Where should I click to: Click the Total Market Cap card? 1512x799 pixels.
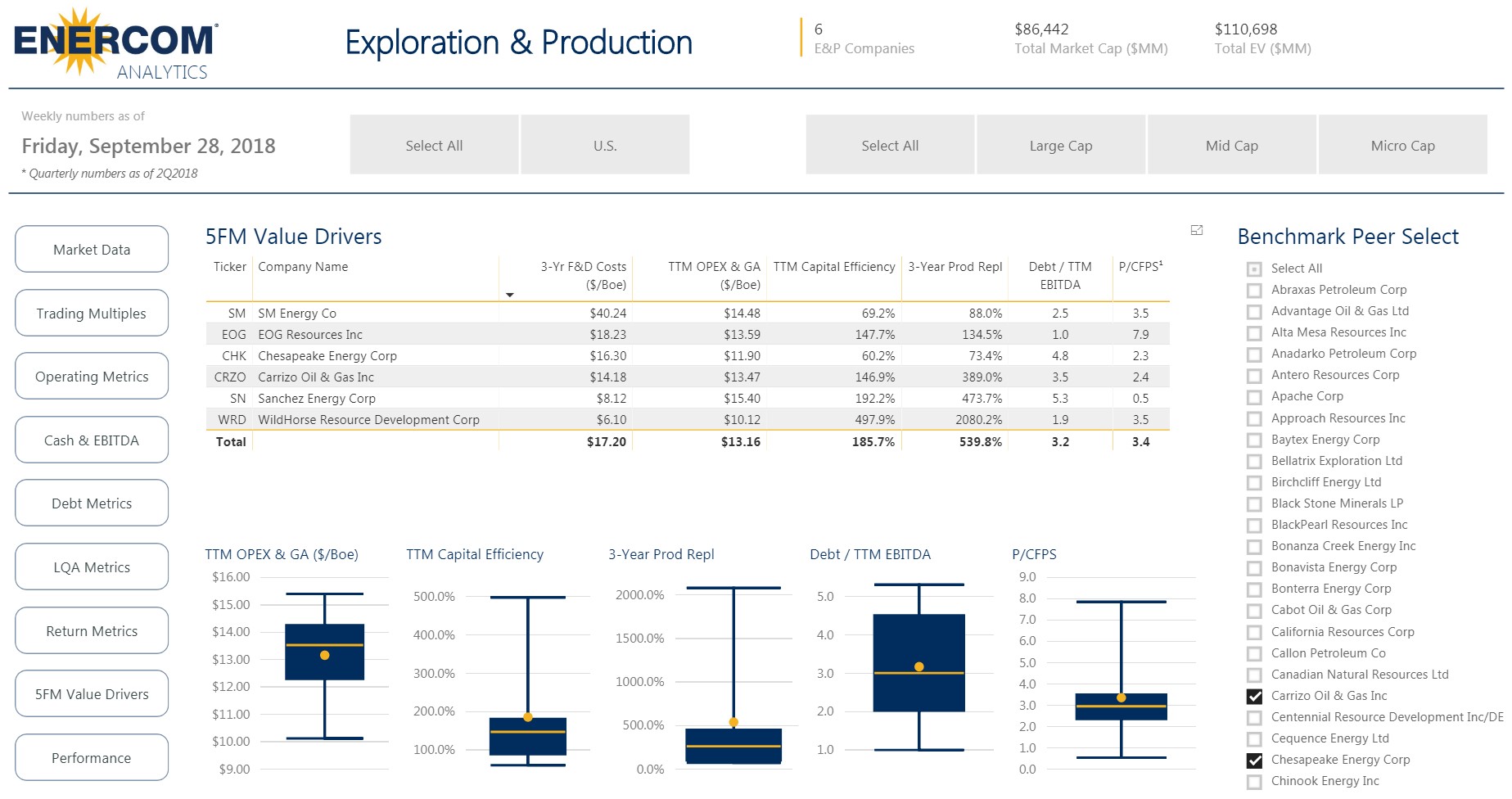(1091, 38)
